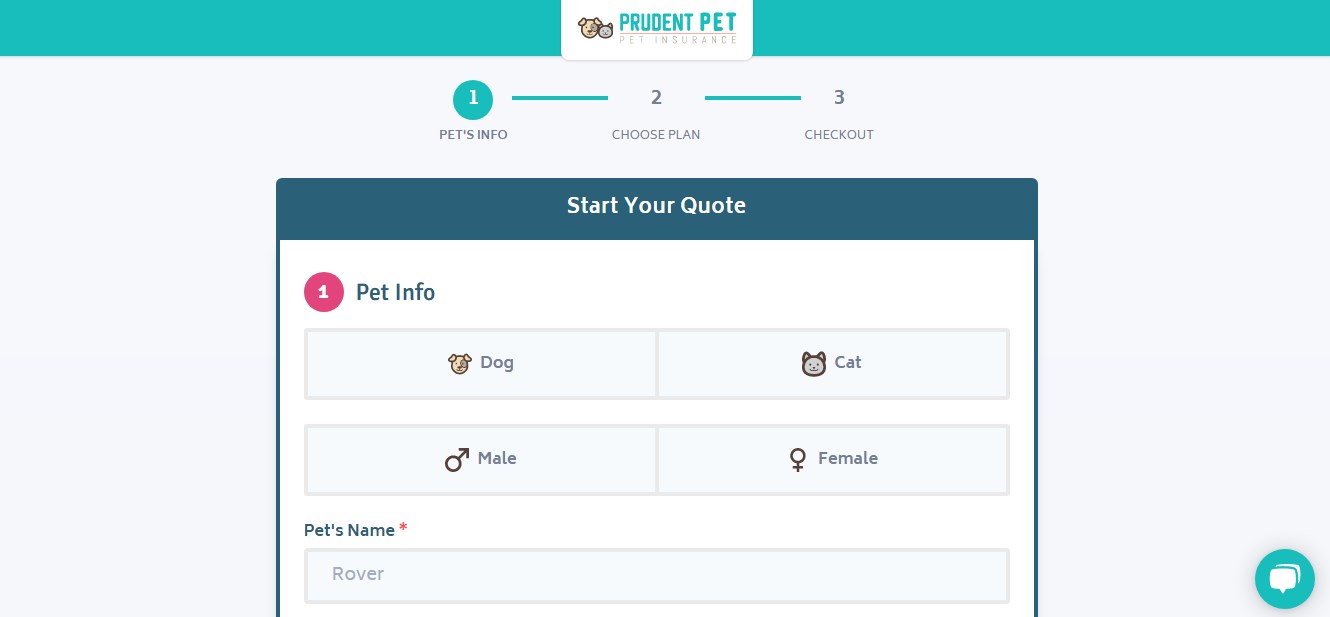
Task: Click the Pet's Info step label
Action: [x=473, y=135]
